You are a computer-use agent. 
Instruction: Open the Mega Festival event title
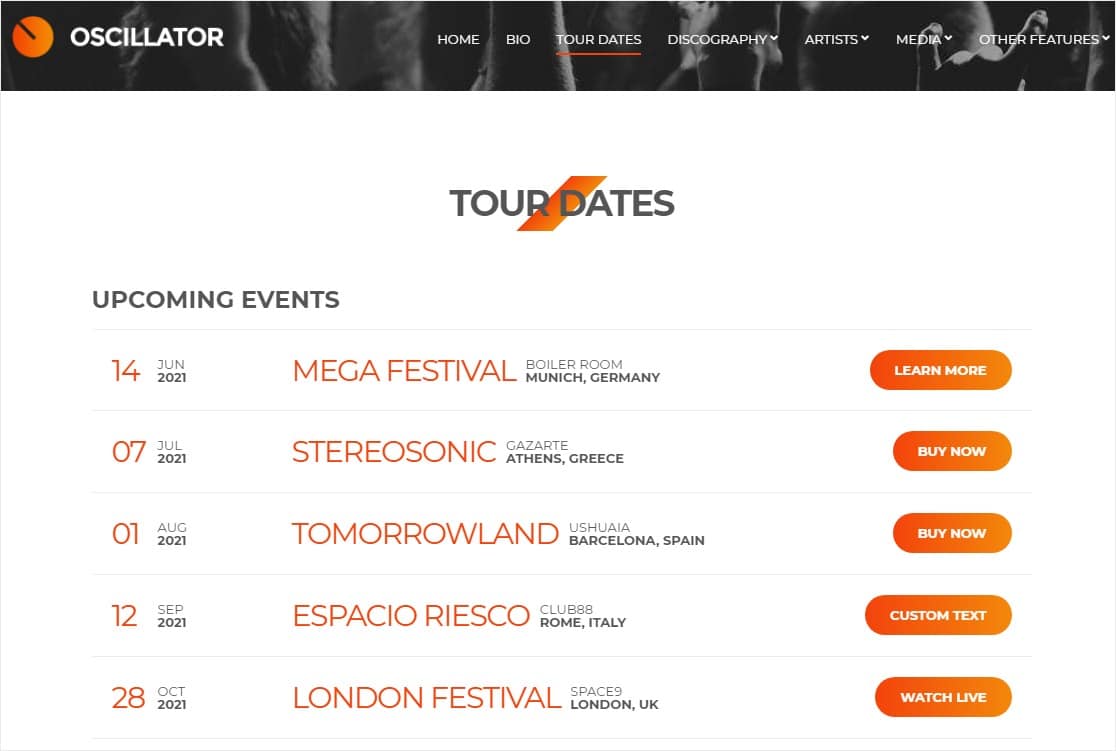point(404,371)
